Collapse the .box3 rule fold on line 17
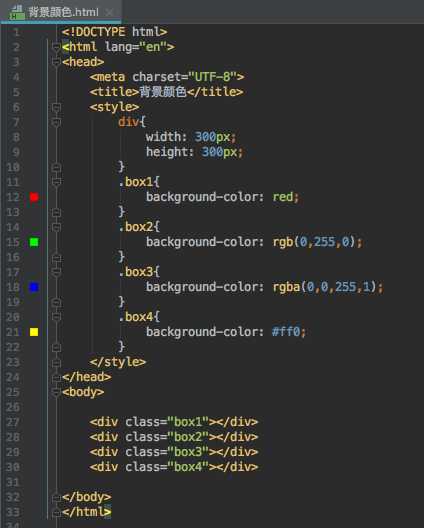Image resolution: width=424 pixels, height=528 pixels. [x=57, y=272]
